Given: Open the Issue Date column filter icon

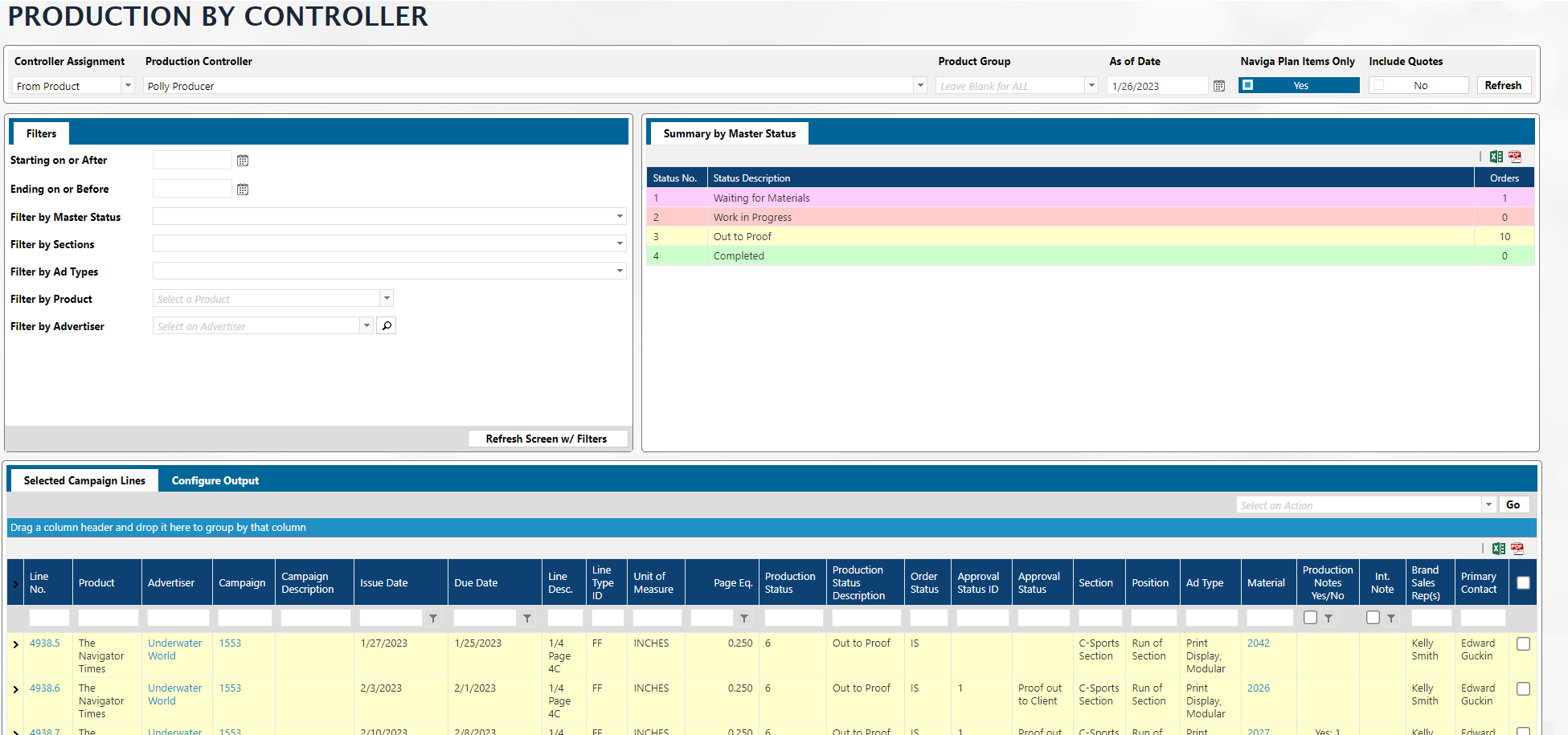Looking at the screenshot, I should pyautogui.click(x=433, y=619).
